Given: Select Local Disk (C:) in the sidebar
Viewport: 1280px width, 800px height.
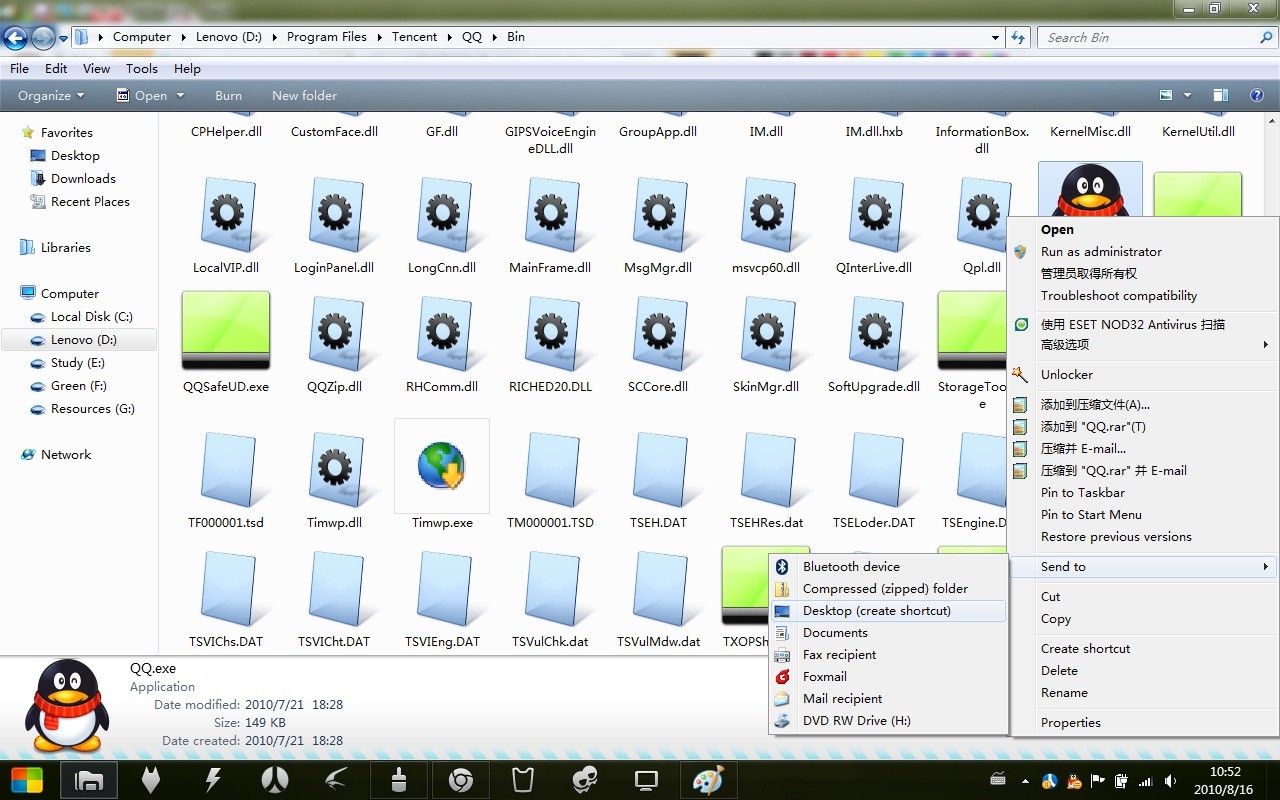Looking at the screenshot, I should point(91,317).
